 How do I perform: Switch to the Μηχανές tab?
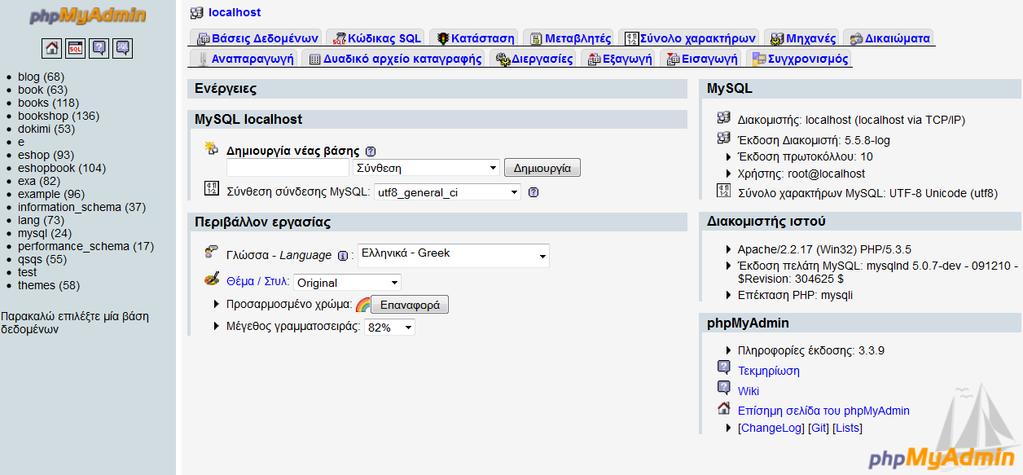pyautogui.click(x=802, y=38)
